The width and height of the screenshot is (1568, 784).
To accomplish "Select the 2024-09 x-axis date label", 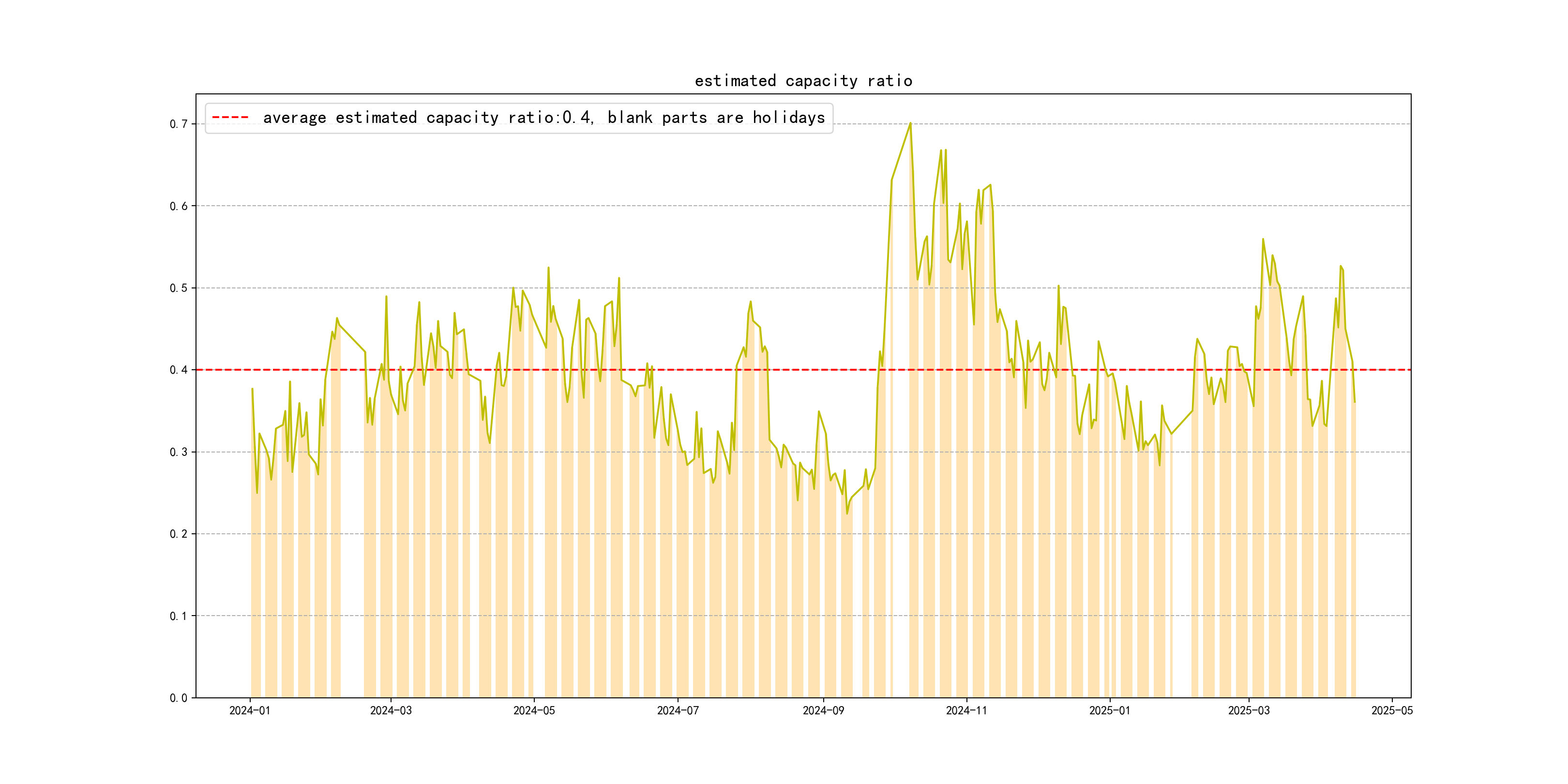I will pos(823,710).
